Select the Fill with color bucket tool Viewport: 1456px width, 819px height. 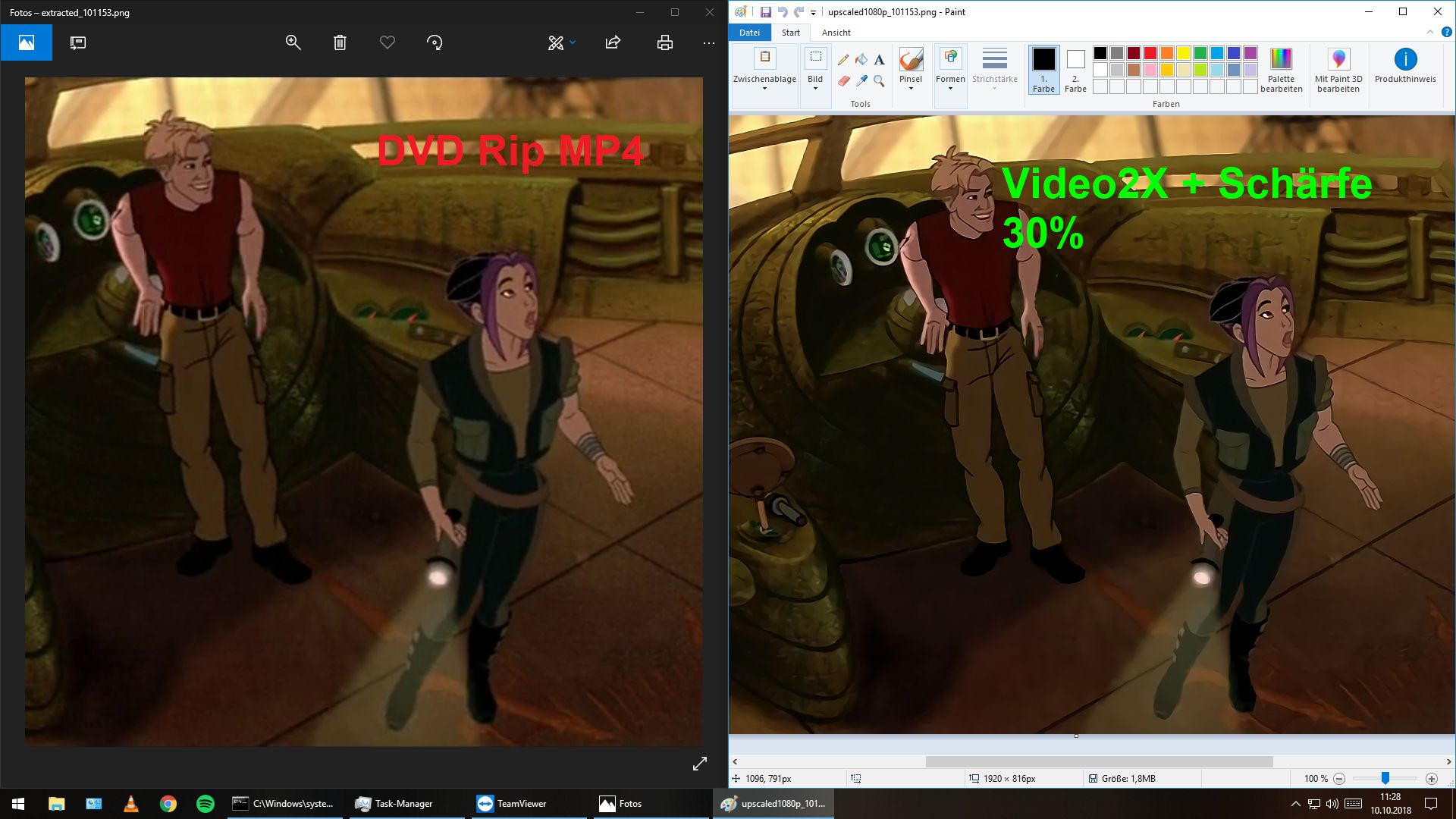[x=861, y=60]
